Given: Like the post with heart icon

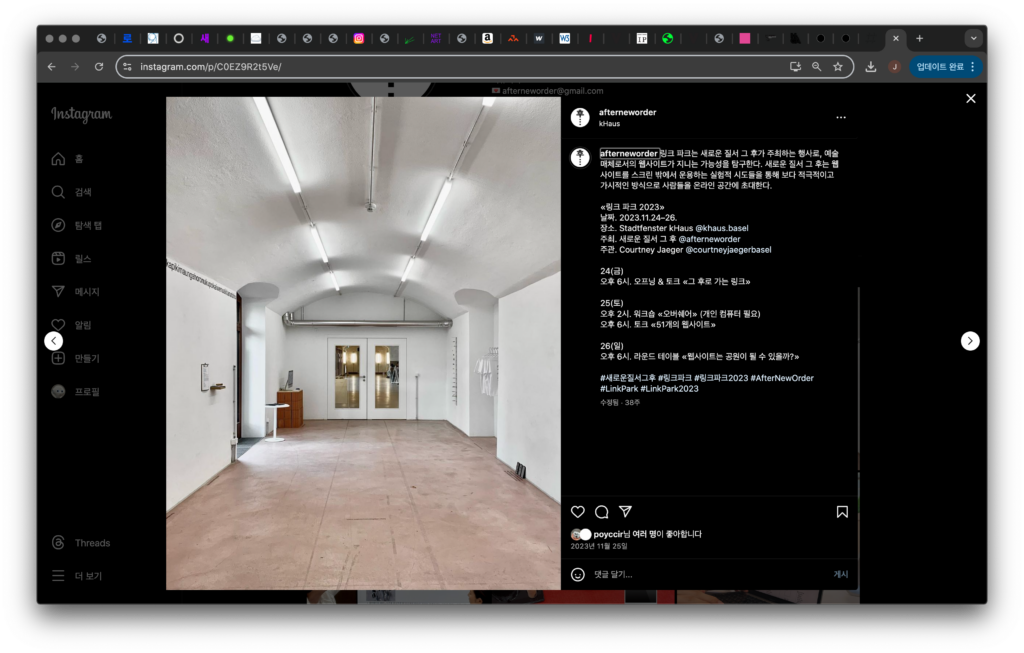Looking at the screenshot, I should 578,512.
